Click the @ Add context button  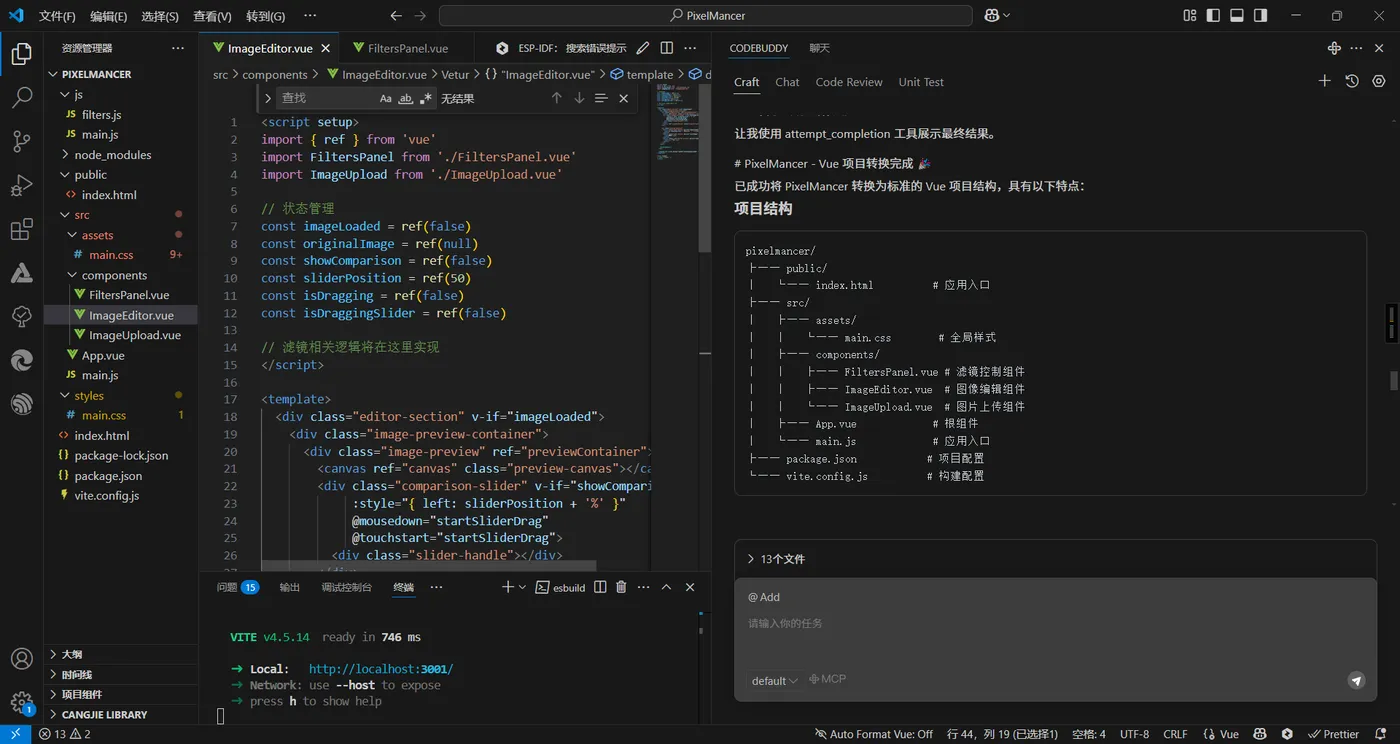click(x=764, y=597)
